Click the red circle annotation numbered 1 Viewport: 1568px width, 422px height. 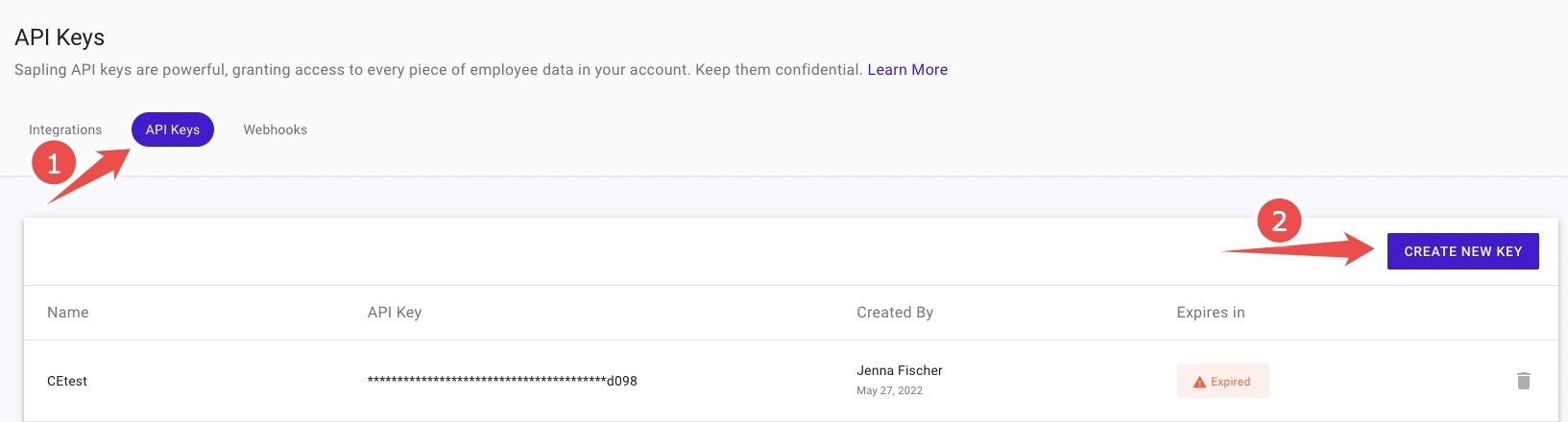(54, 164)
